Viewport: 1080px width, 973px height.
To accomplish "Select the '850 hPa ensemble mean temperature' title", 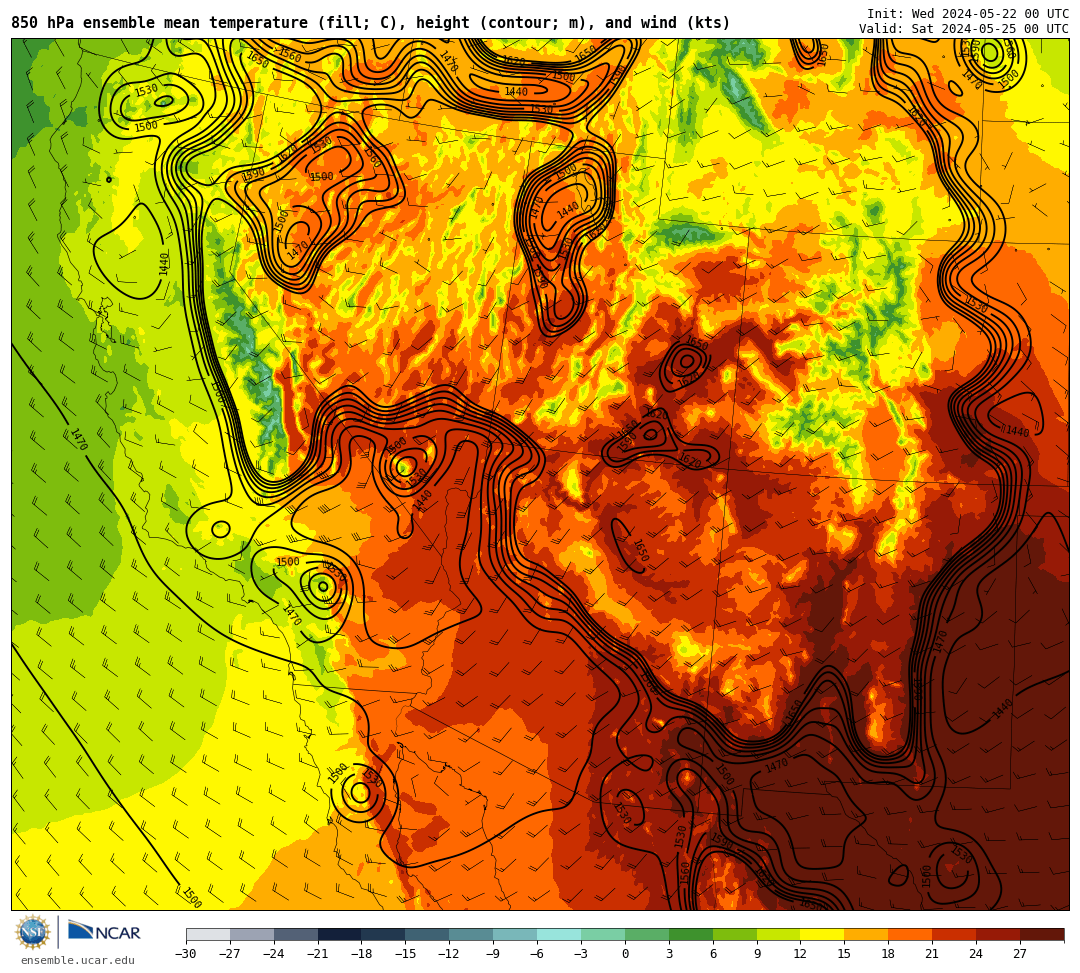I will [161, 23].
